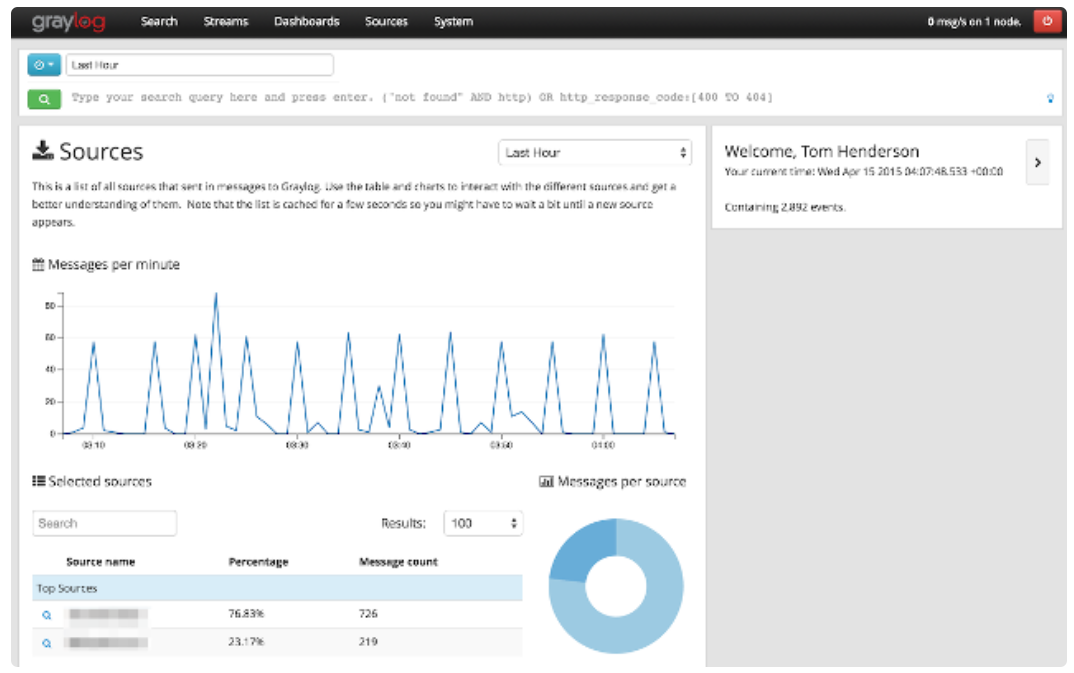
Task: Click the 219 message count value
Action: pos(368,642)
